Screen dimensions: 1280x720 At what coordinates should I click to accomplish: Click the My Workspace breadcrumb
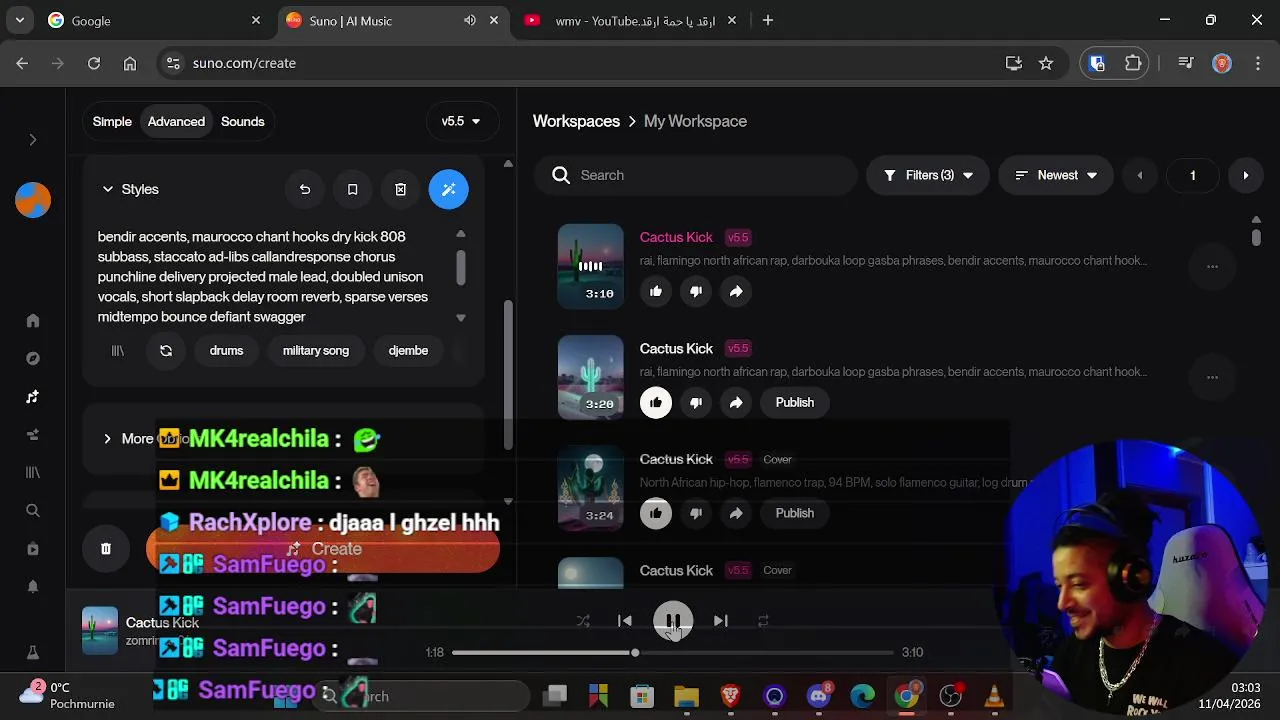pos(695,121)
